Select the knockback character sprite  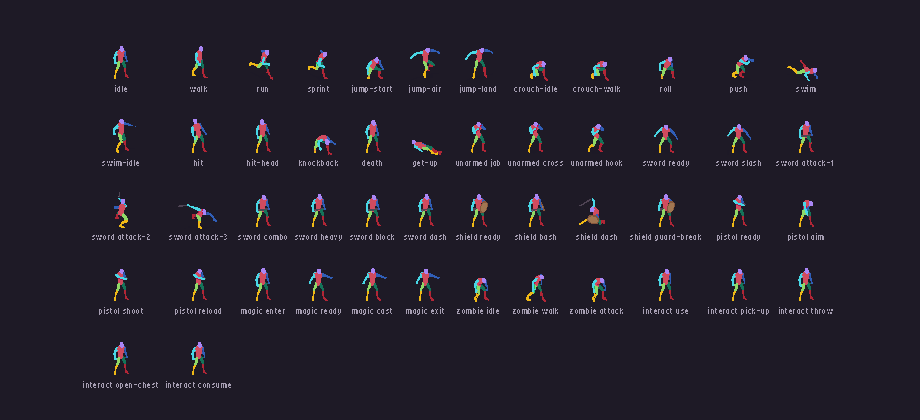click(x=323, y=144)
